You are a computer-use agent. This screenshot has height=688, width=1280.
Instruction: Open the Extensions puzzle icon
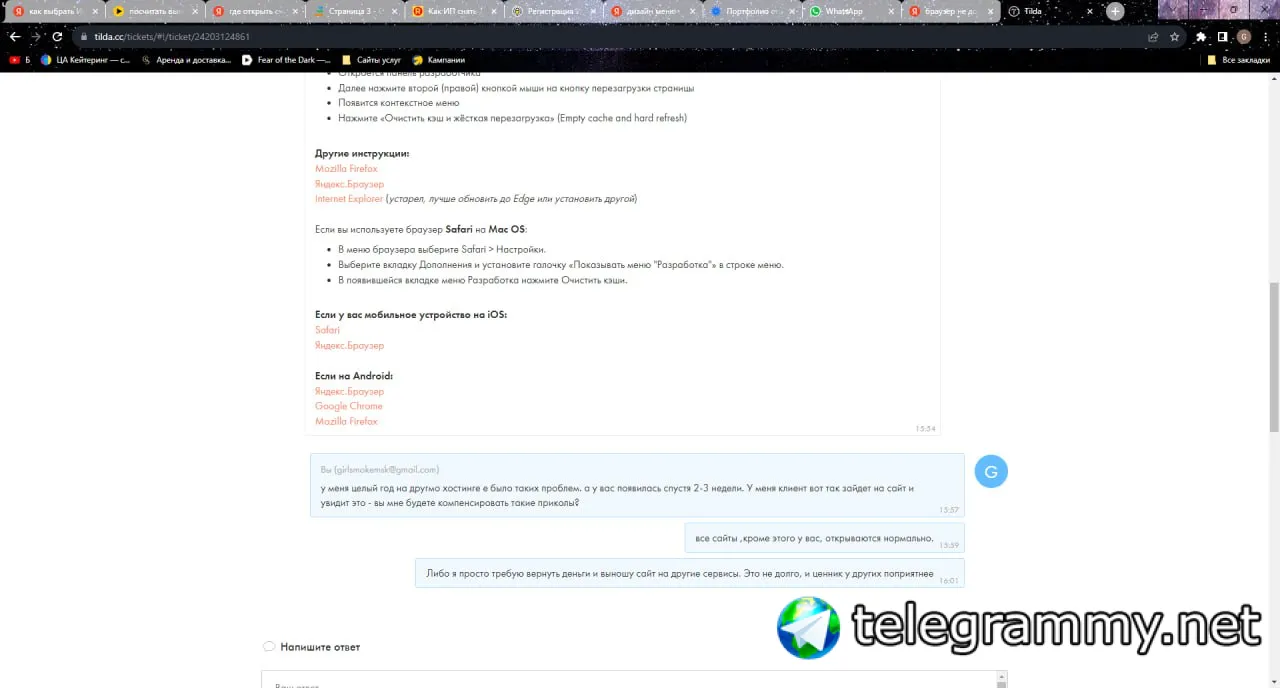(1201, 36)
